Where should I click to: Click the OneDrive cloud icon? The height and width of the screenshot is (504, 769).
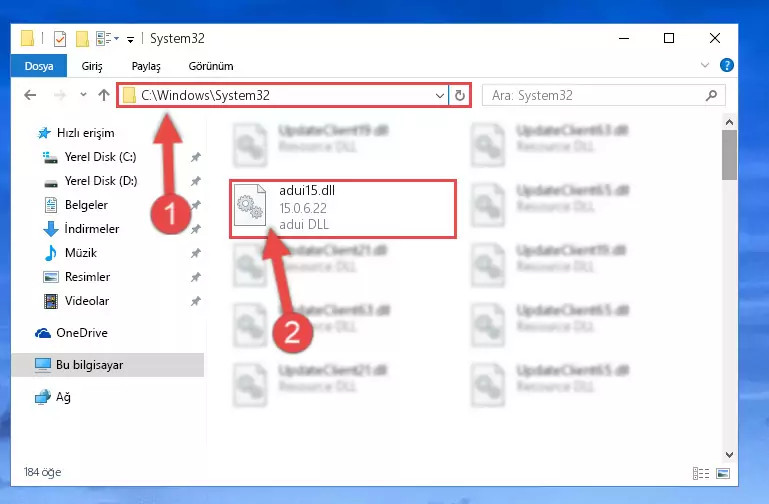tap(43, 333)
